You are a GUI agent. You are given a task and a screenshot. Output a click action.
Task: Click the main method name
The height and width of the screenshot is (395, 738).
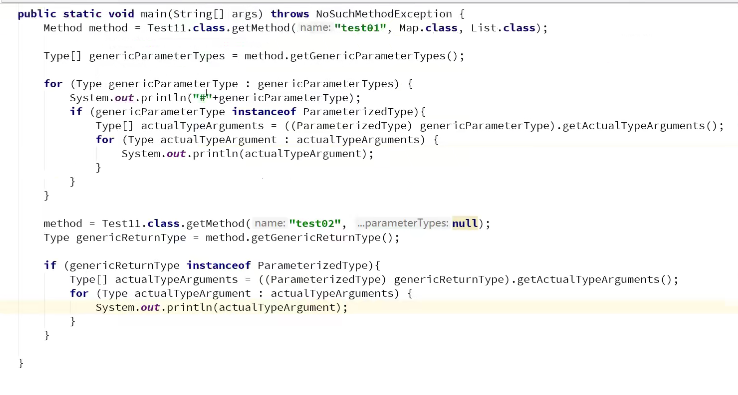(154, 14)
